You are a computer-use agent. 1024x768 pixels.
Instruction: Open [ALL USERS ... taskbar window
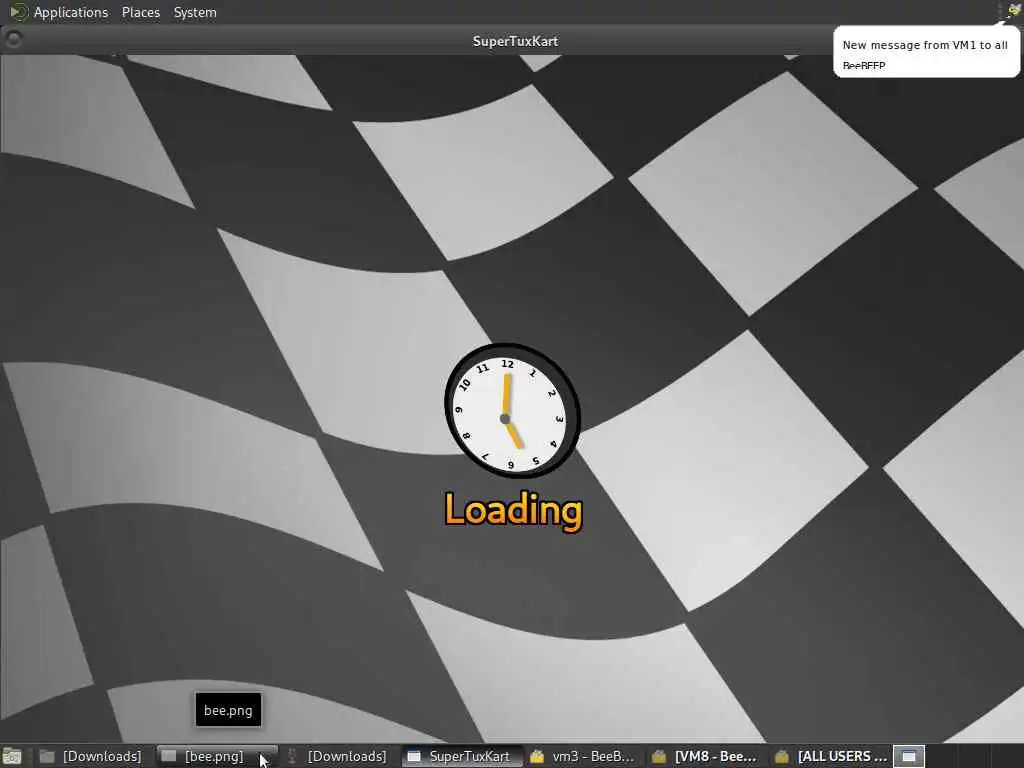click(x=830, y=756)
